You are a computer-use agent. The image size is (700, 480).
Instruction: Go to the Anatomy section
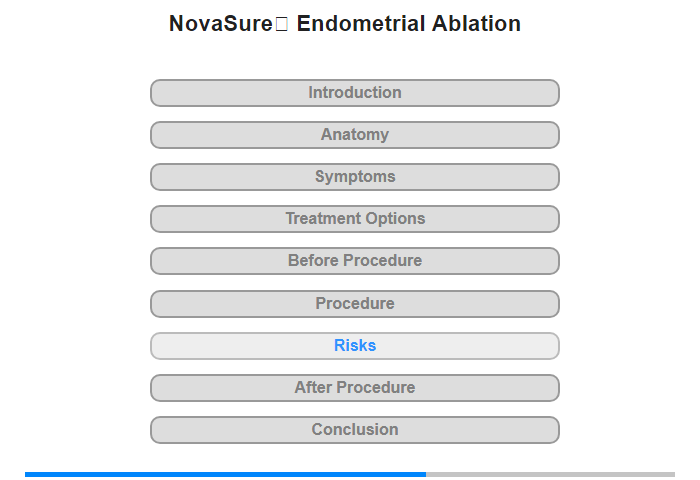pyautogui.click(x=355, y=135)
